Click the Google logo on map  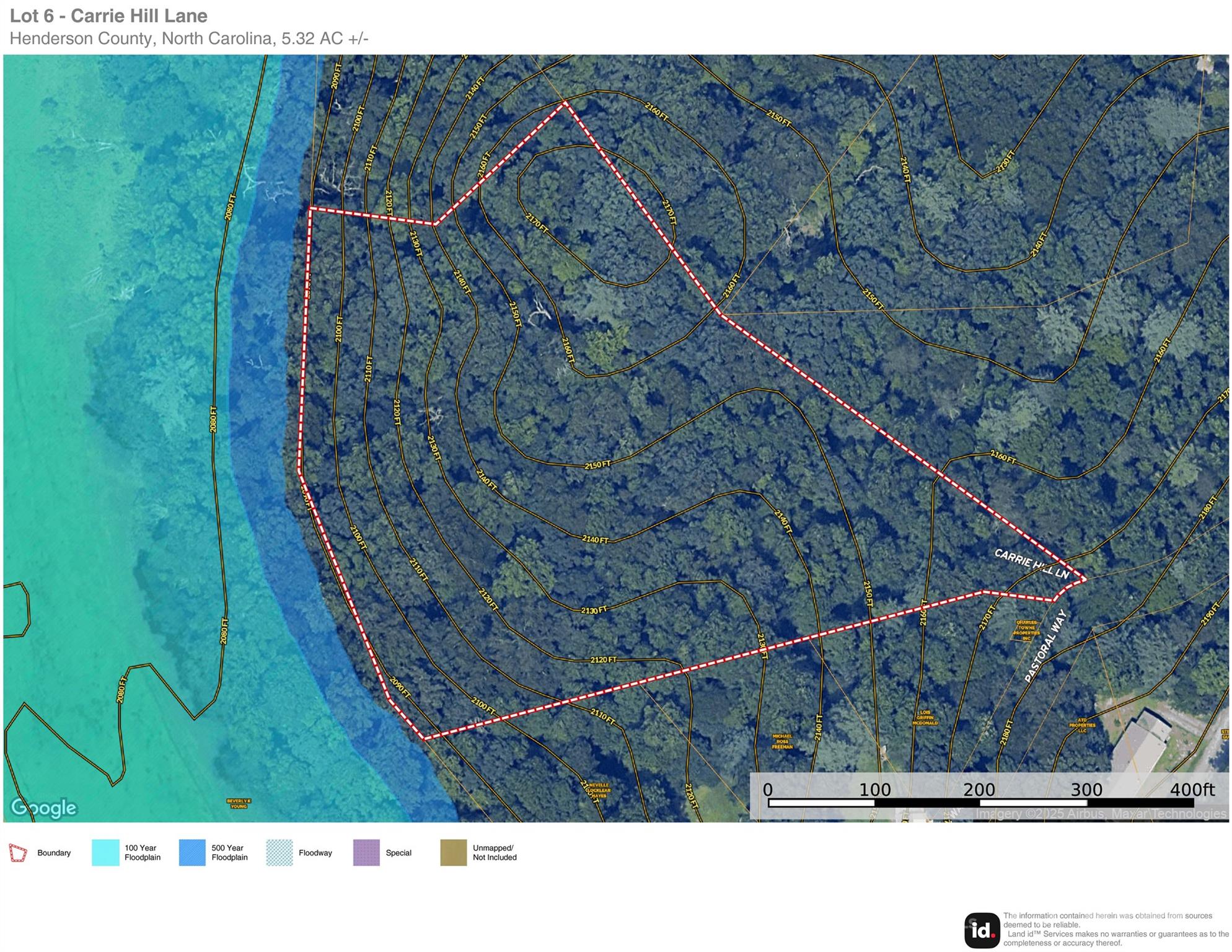[x=43, y=808]
